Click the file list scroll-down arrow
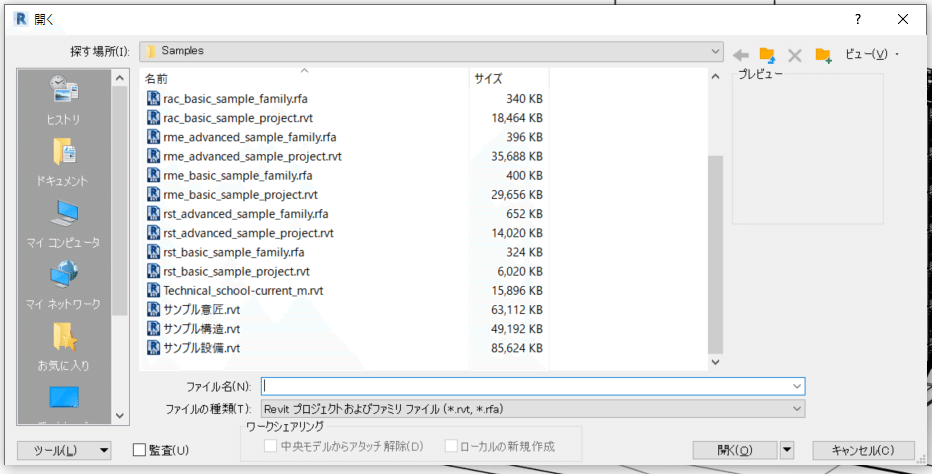The image size is (932, 474). [716, 362]
